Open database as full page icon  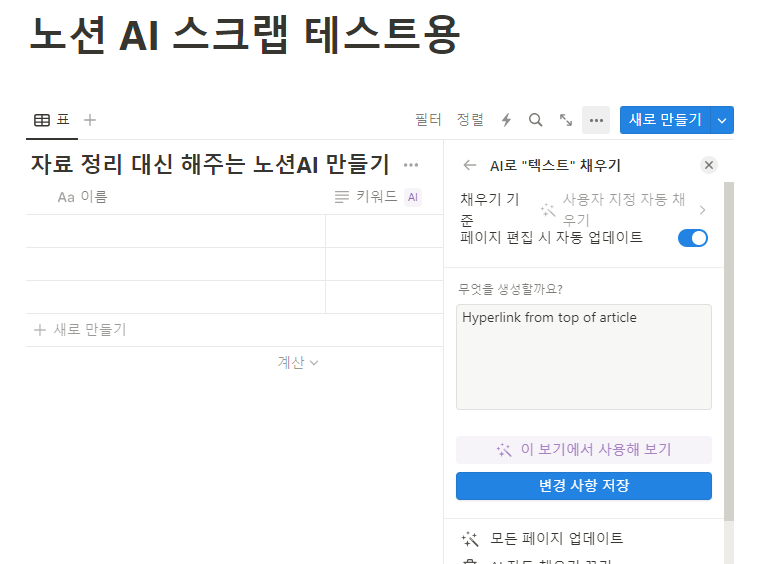pyautogui.click(x=566, y=120)
